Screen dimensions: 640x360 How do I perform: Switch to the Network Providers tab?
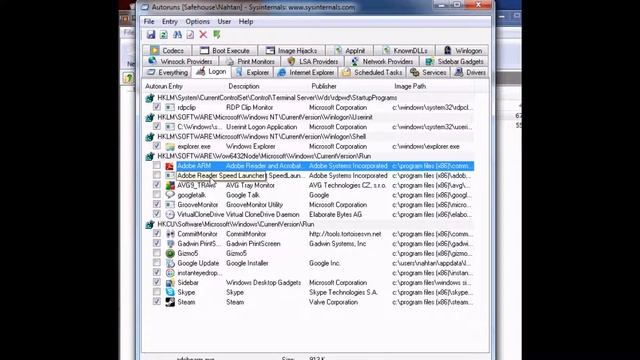[x=382, y=62]
